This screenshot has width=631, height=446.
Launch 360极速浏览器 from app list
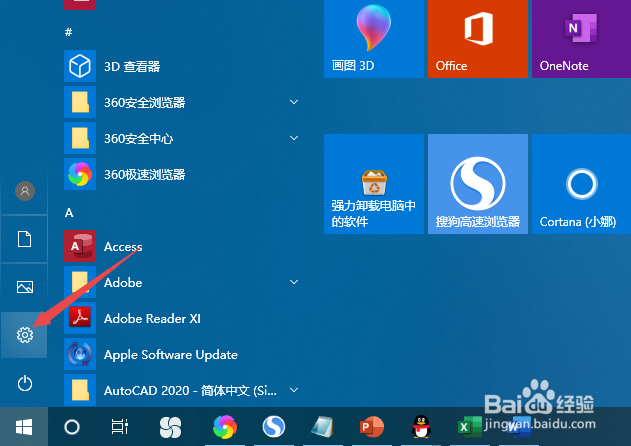point(183,174)
